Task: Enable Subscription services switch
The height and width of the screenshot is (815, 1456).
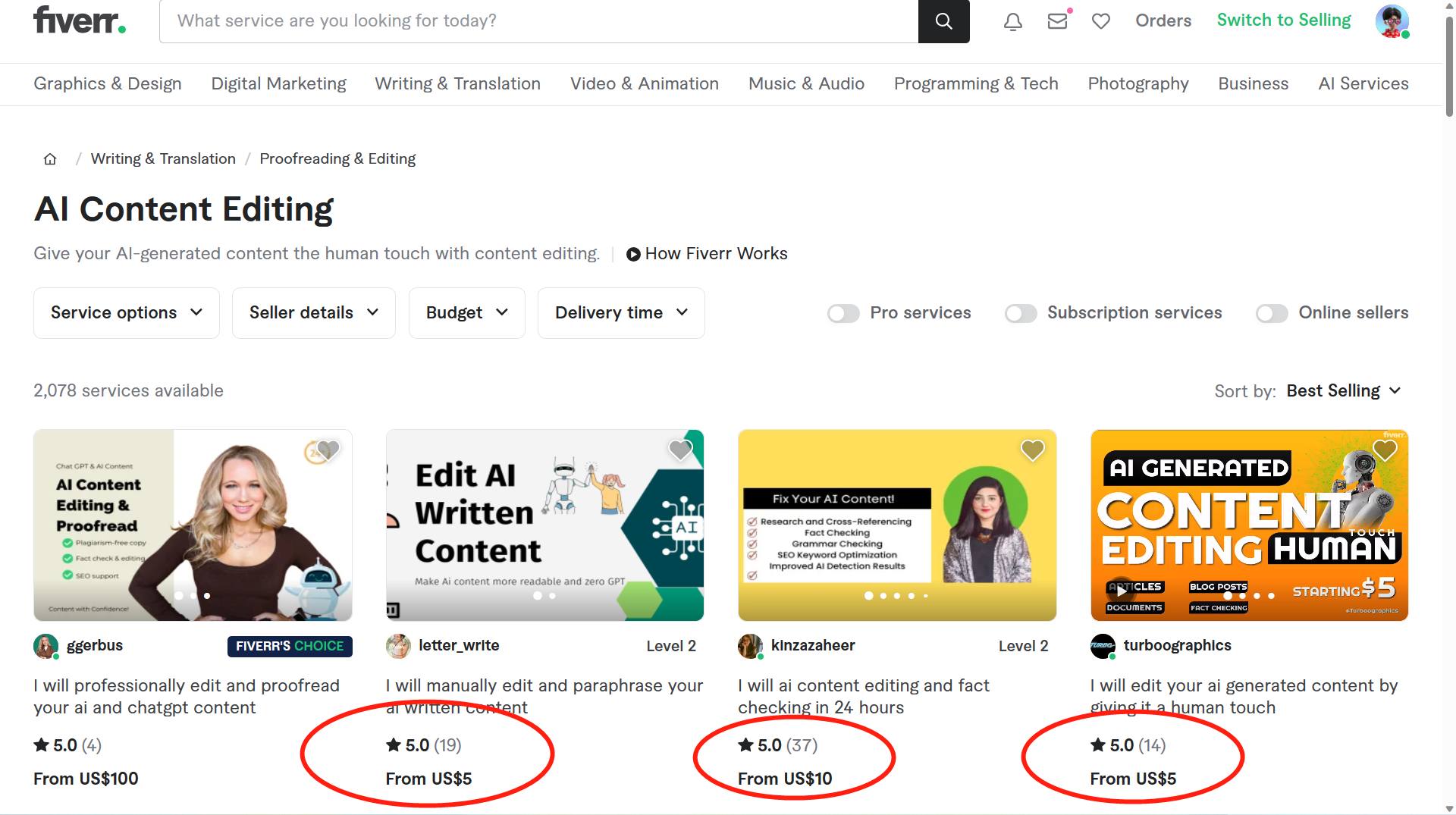Action: (x=1021, y=313)
